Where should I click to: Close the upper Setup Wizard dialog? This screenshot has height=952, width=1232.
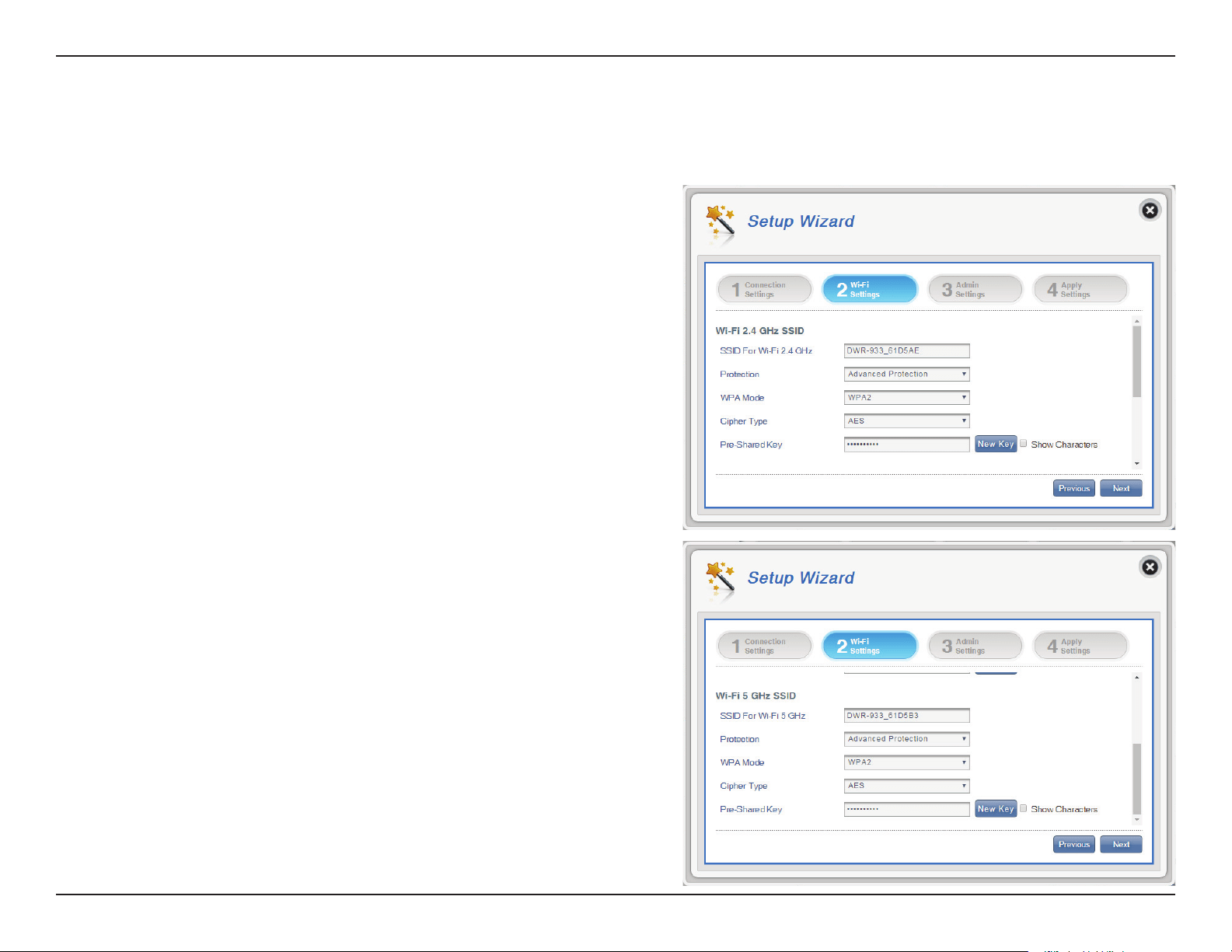1150,211
